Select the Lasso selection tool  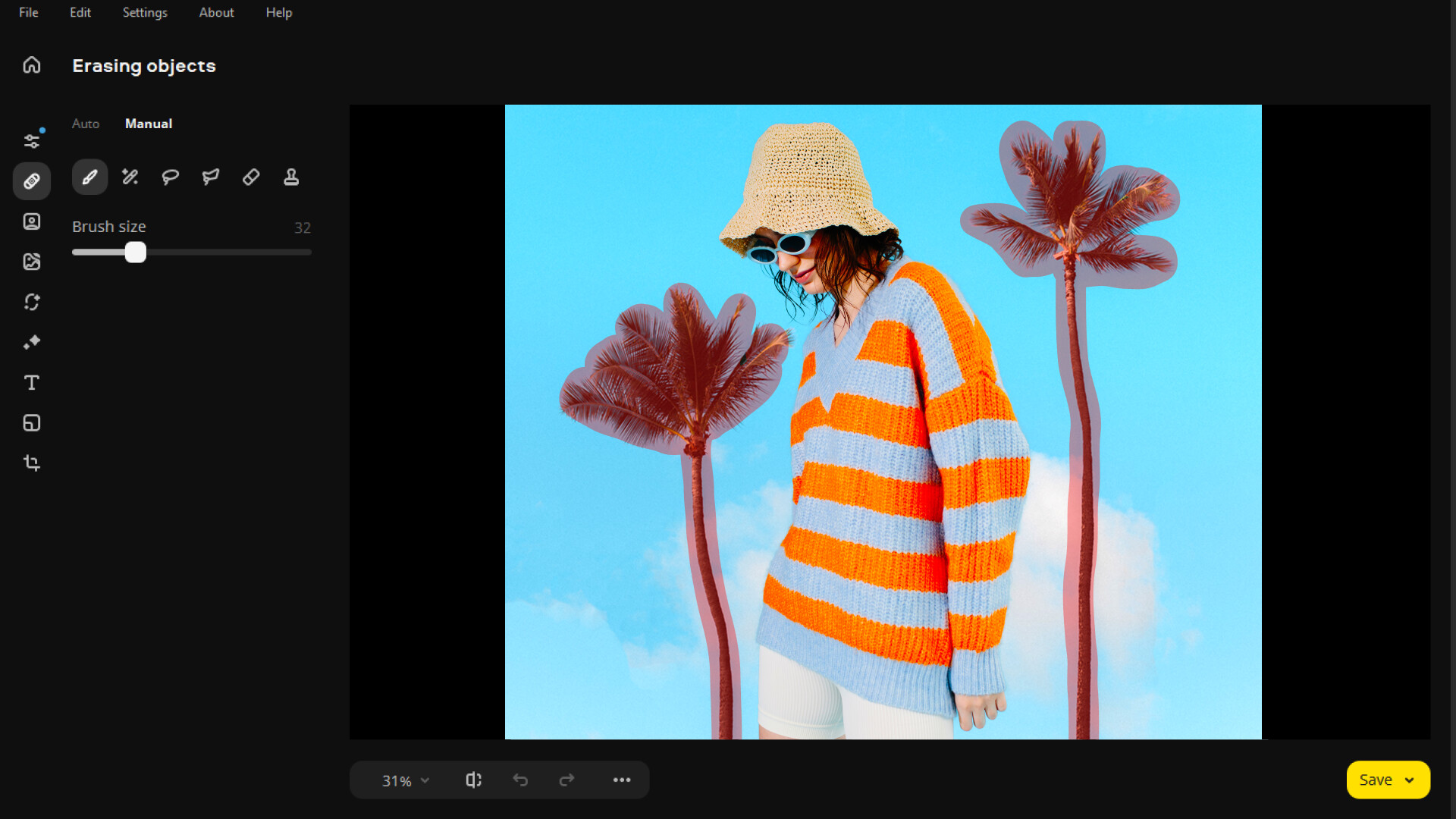click(x=170, y=177)
